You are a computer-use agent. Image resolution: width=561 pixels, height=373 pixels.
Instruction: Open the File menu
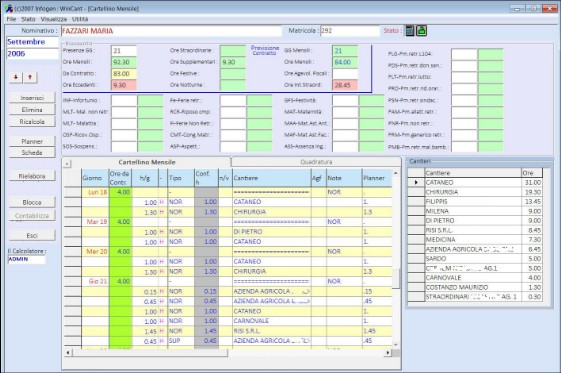click(11, 19)
